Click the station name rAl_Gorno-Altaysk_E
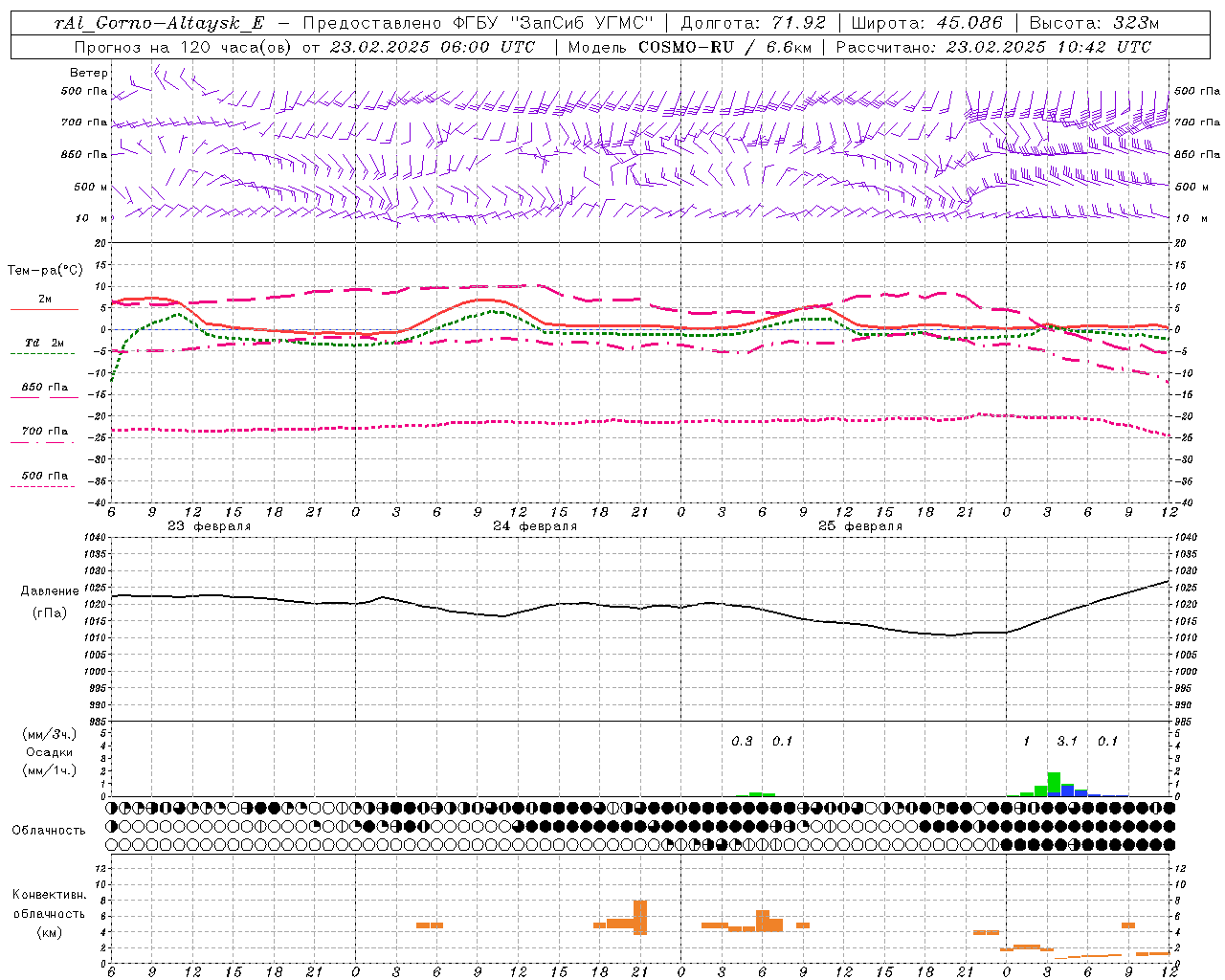The height and width of the screenshot is (980, 1225). [x=161, y=24]
